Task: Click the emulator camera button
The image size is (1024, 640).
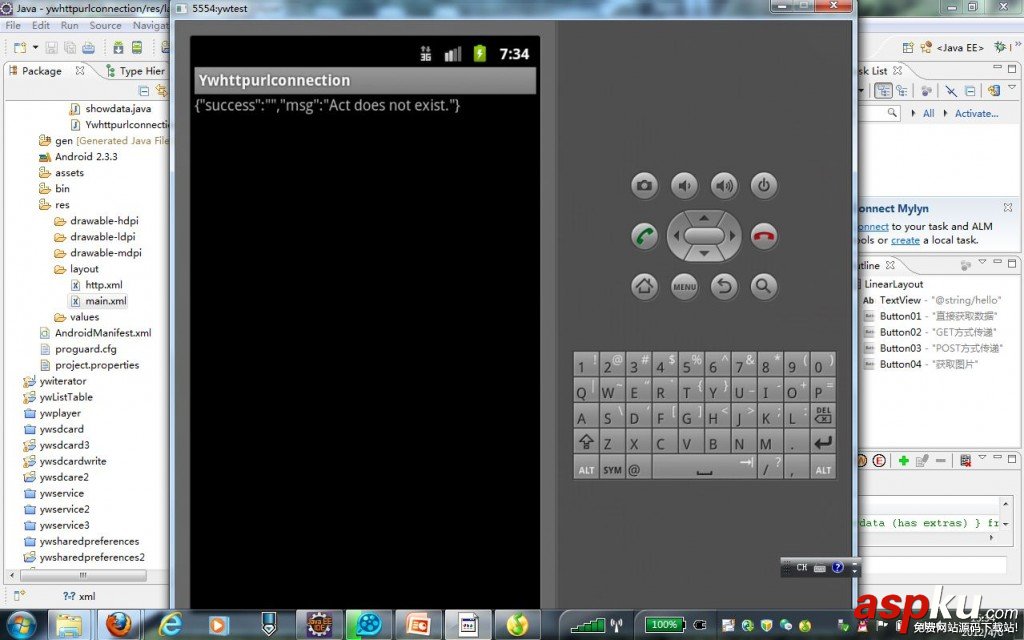Action: (x=645, y=185)
